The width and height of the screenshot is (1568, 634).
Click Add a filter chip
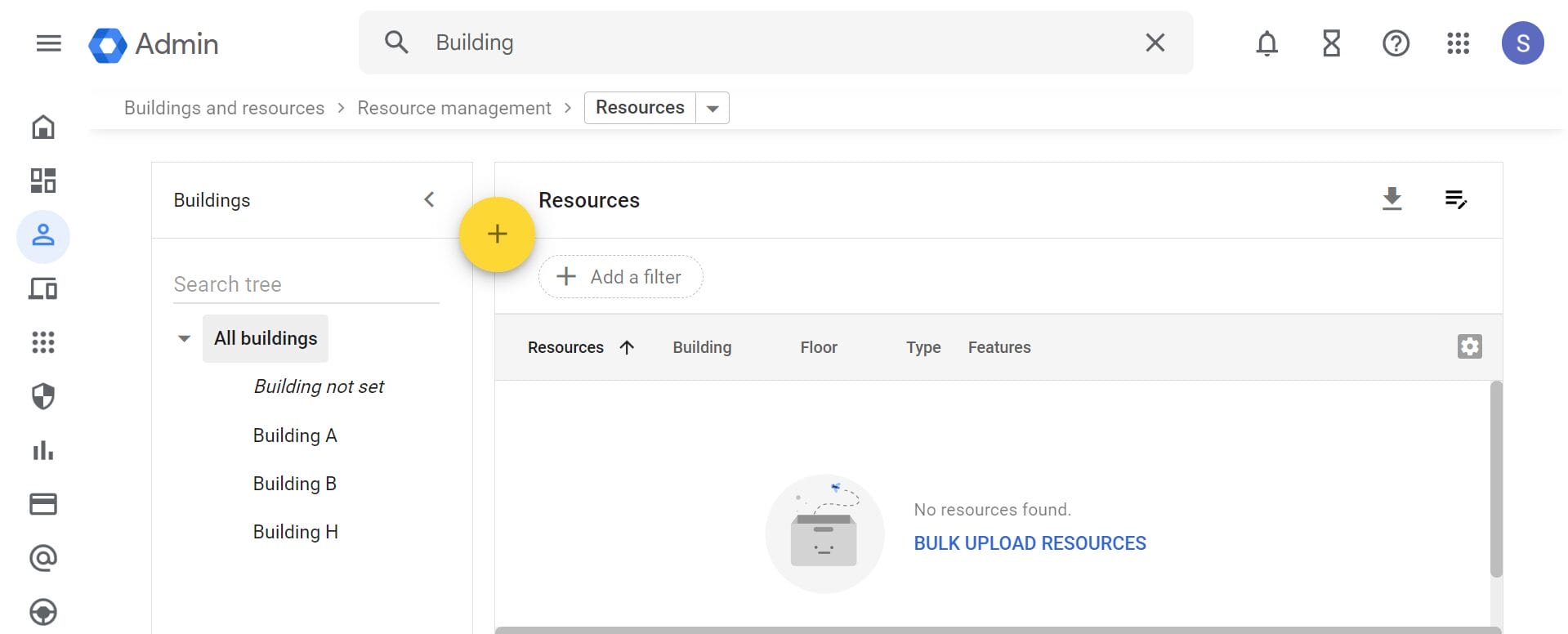[x=620, y=277]
